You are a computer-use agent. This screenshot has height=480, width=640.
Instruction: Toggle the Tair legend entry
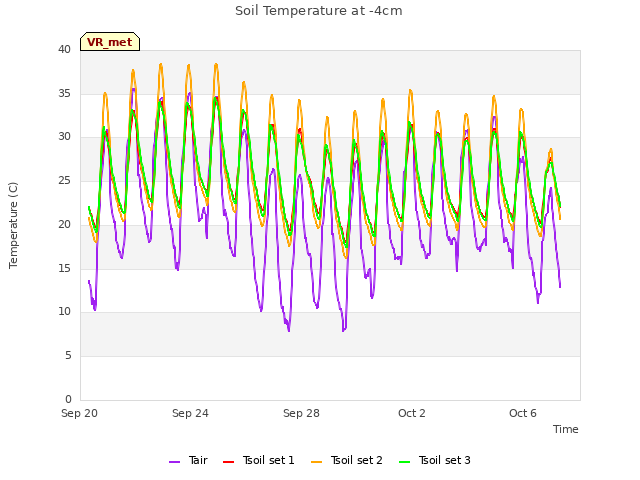pyautogui.click(x=189, y=460)
